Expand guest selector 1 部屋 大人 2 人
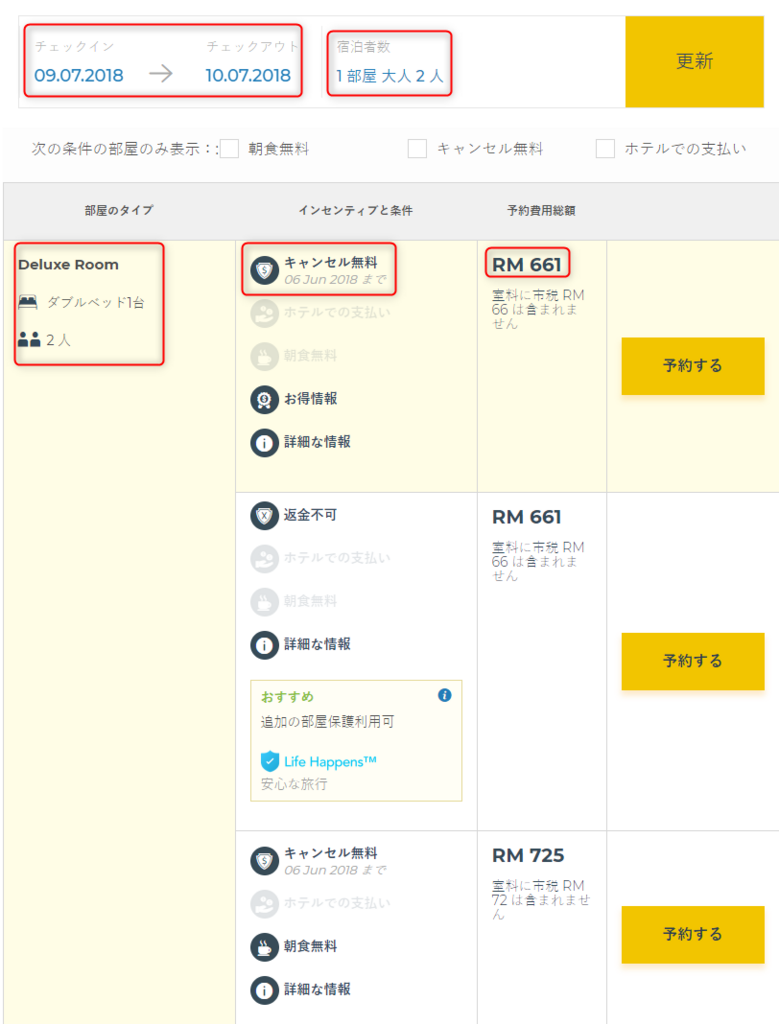 [390, 76]
